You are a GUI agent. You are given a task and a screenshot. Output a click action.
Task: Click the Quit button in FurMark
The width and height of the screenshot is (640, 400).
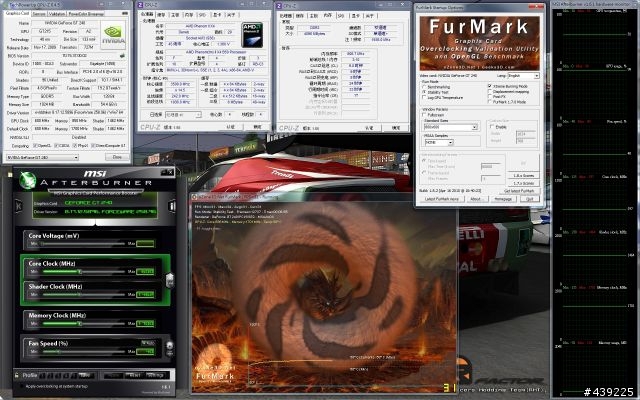coord(529,199)
